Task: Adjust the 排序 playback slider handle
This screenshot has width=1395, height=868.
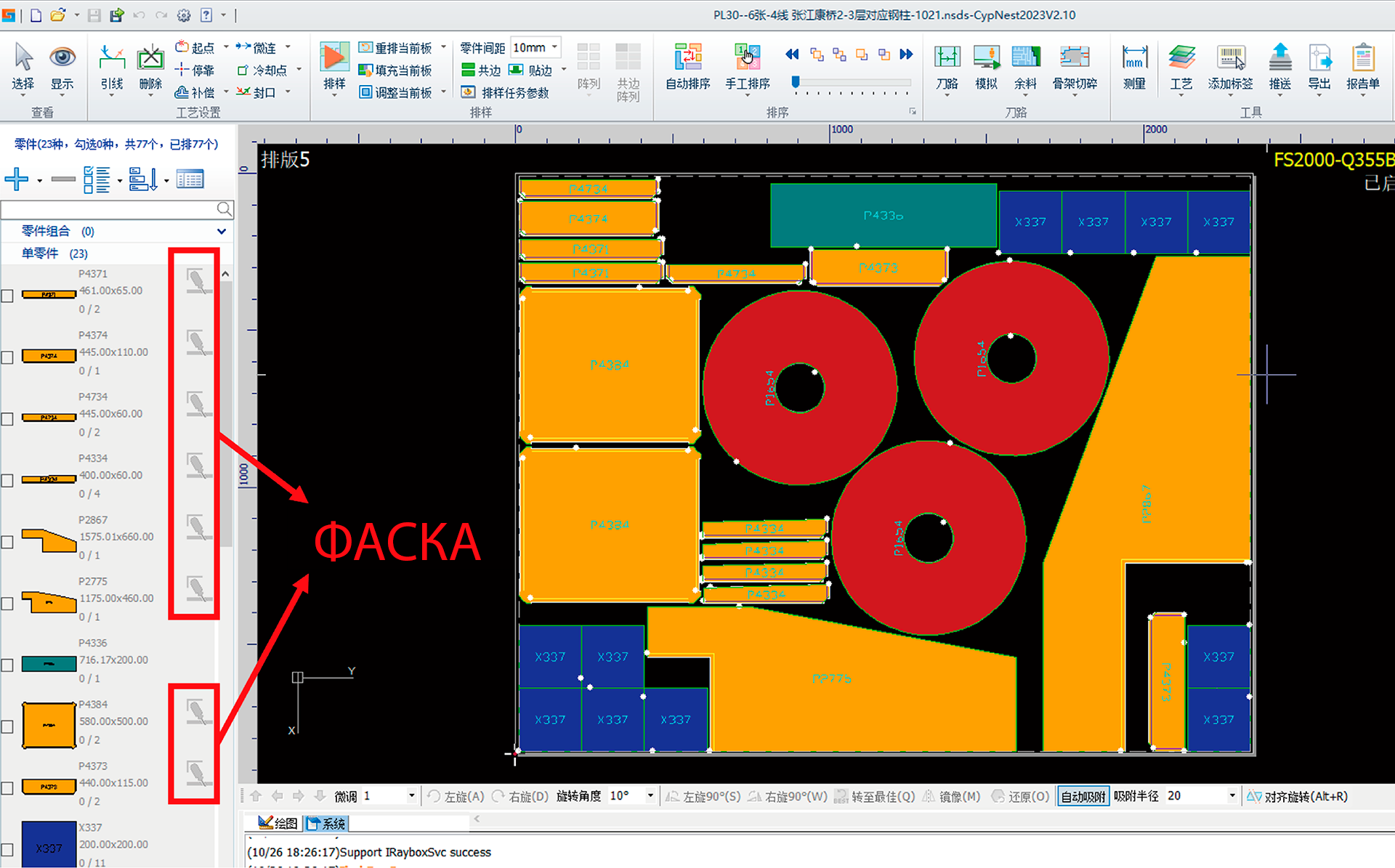Action: point(796,82)
